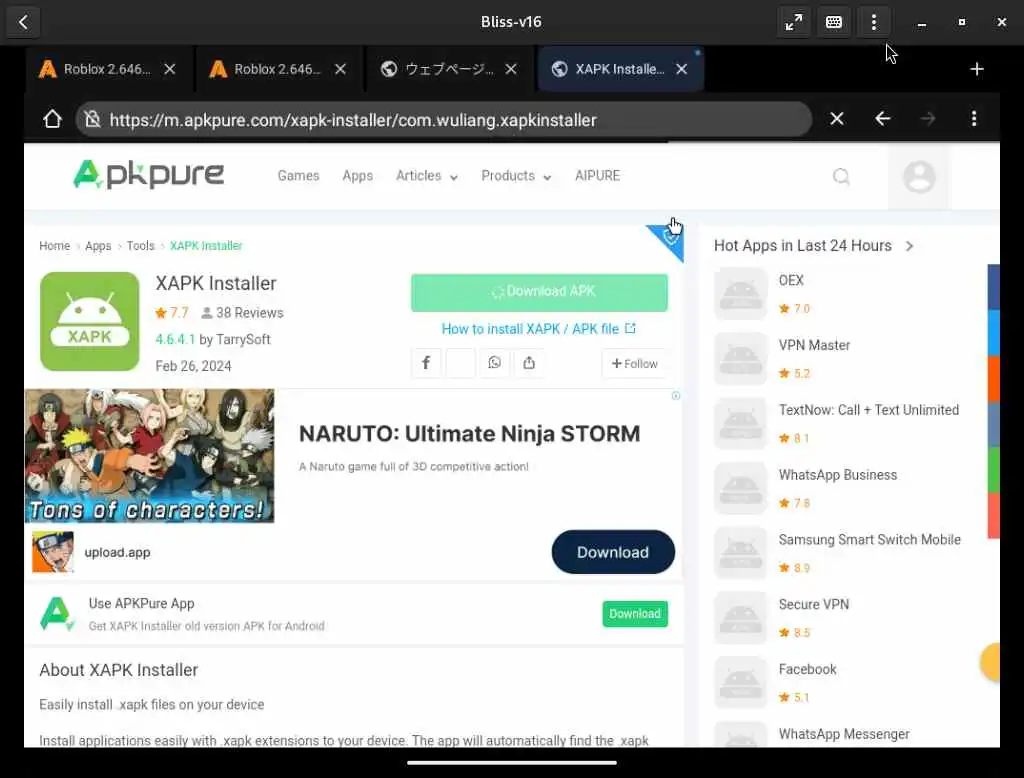Click the APKPure logo

(148, 175)
